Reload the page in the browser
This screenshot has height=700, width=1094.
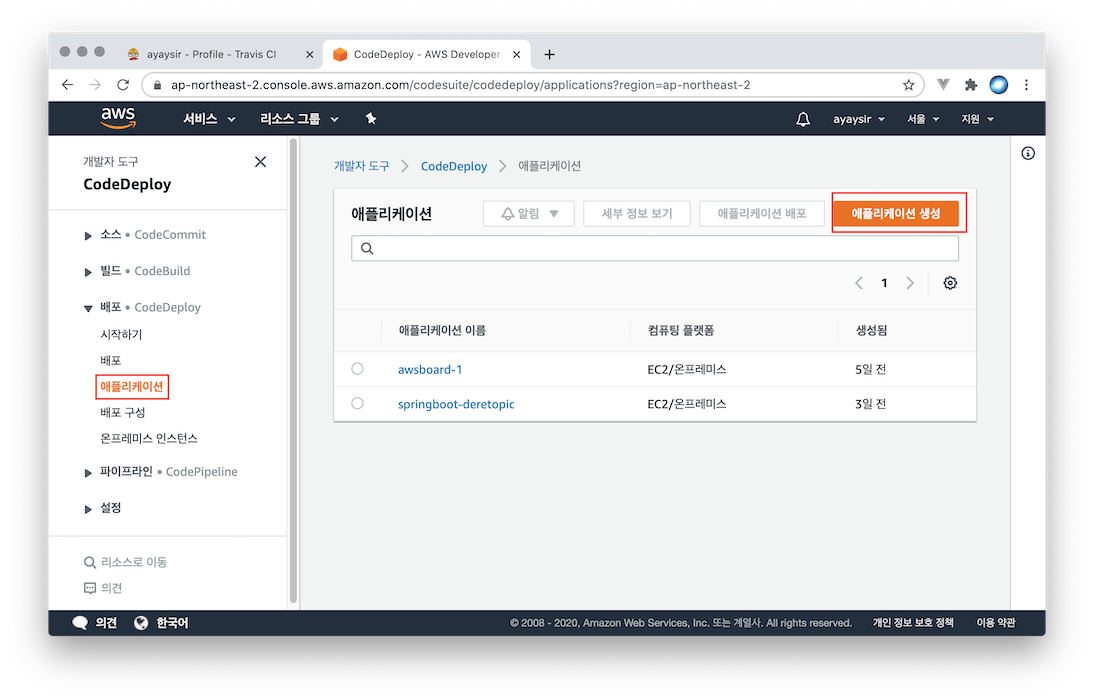pos(123,85)
